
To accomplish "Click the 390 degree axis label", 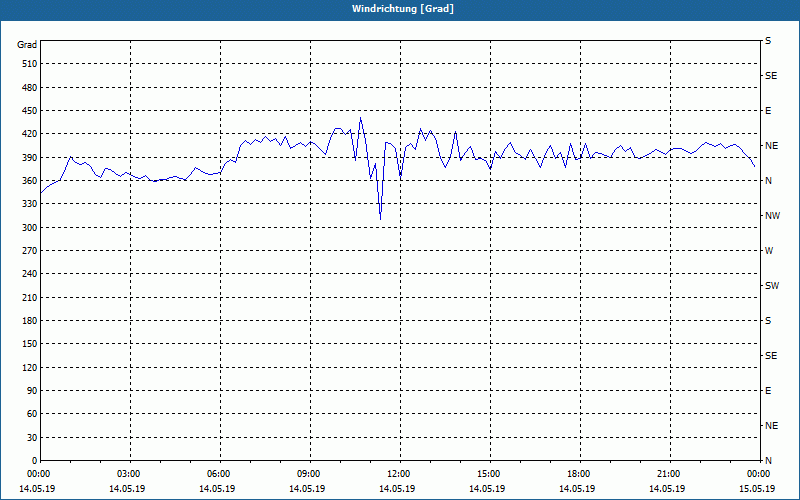I will (30, 157).
